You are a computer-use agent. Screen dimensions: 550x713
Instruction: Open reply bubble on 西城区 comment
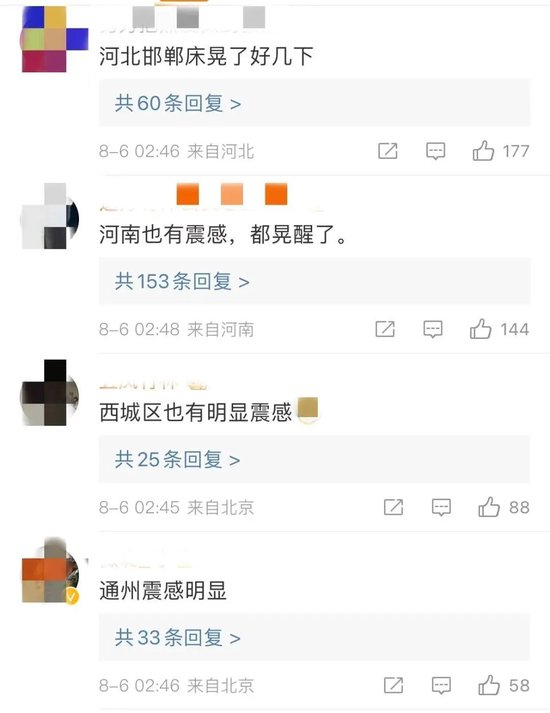click(441, 507)
